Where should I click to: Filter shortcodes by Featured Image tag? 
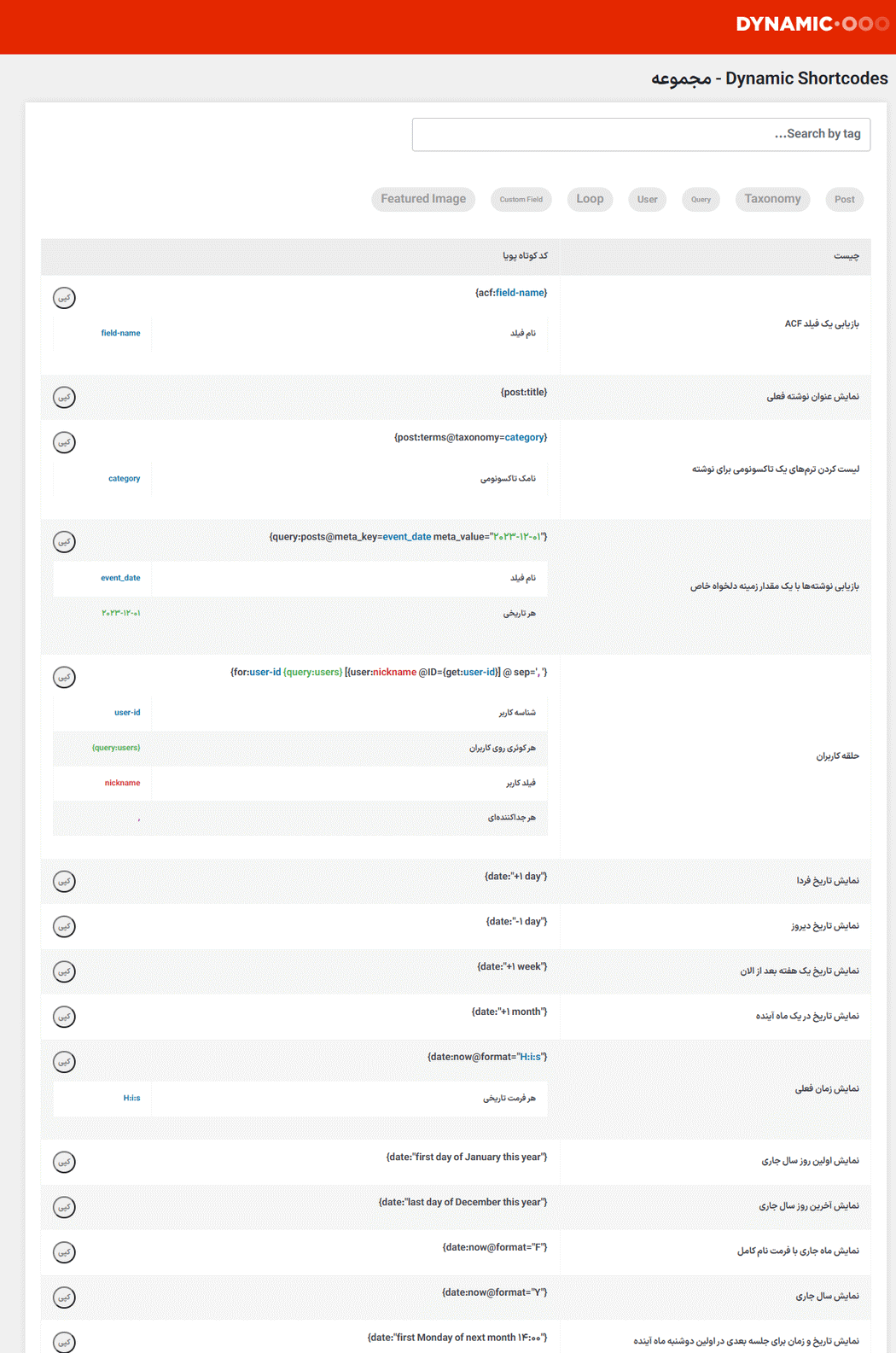click(423, 199)
